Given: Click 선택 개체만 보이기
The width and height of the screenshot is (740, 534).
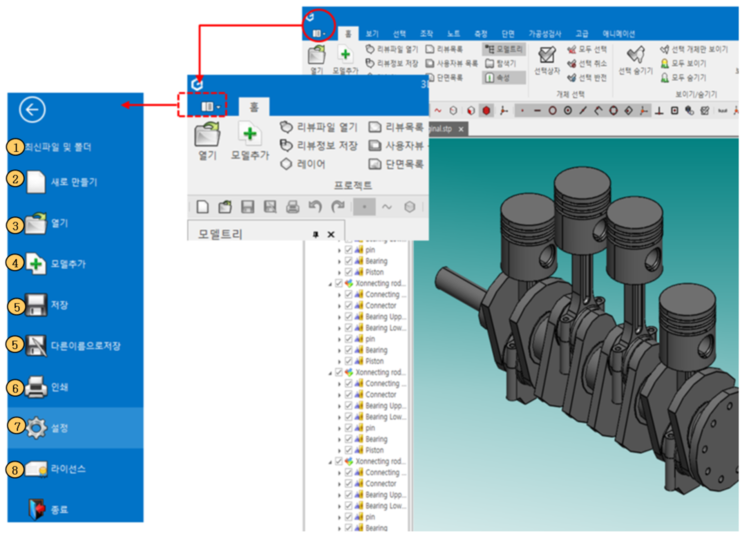Looking at the screenshot, I should tap(694, 49).
